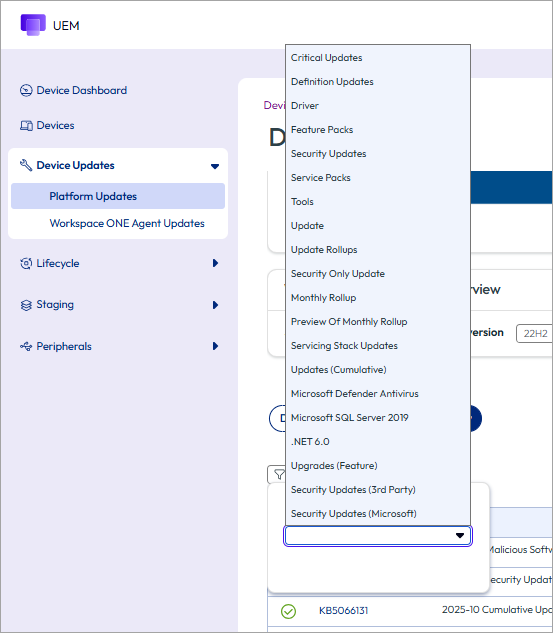Expand the Peripherals section arrow
The height and width of the screenshot is (633, 553).
pyautogui.click(x=215, y=346)
